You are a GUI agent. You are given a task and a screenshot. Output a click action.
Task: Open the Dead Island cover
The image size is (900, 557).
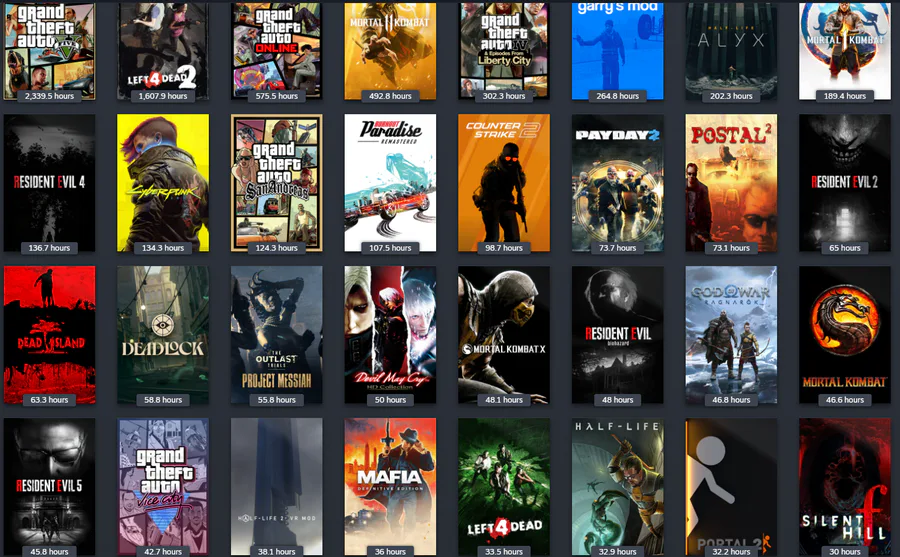[49, 335]
